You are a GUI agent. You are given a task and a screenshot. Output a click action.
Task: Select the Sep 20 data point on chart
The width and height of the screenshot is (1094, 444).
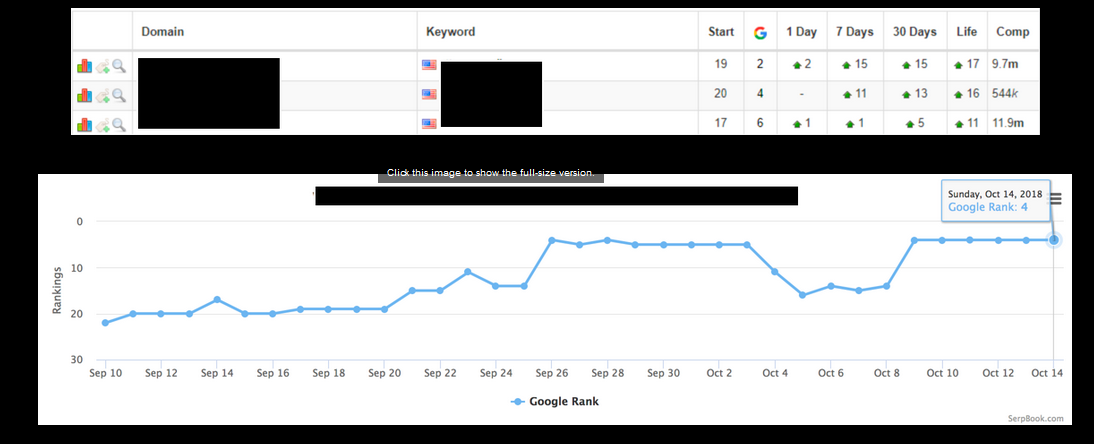coord(384,309)
